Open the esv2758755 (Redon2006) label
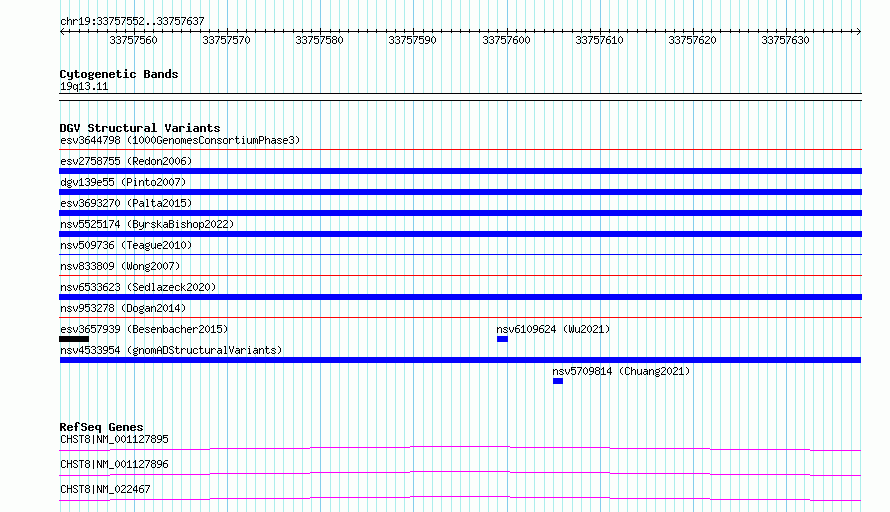Image resolution: width=890 pixels, height=512 pixels. coord(126,161)
